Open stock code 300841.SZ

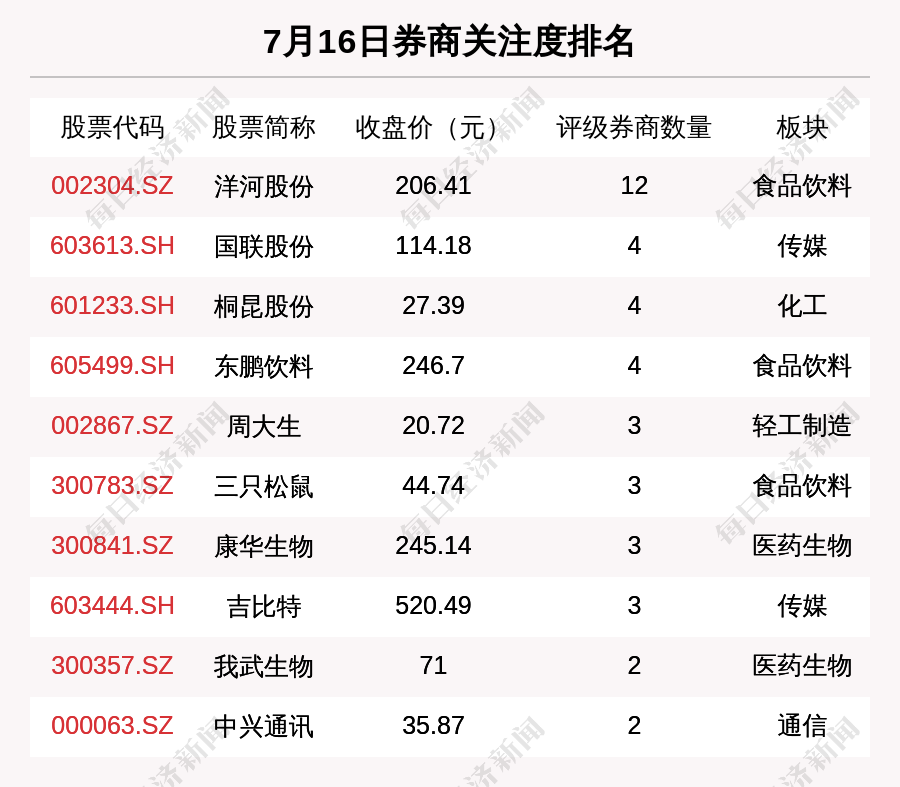(112, 545)
